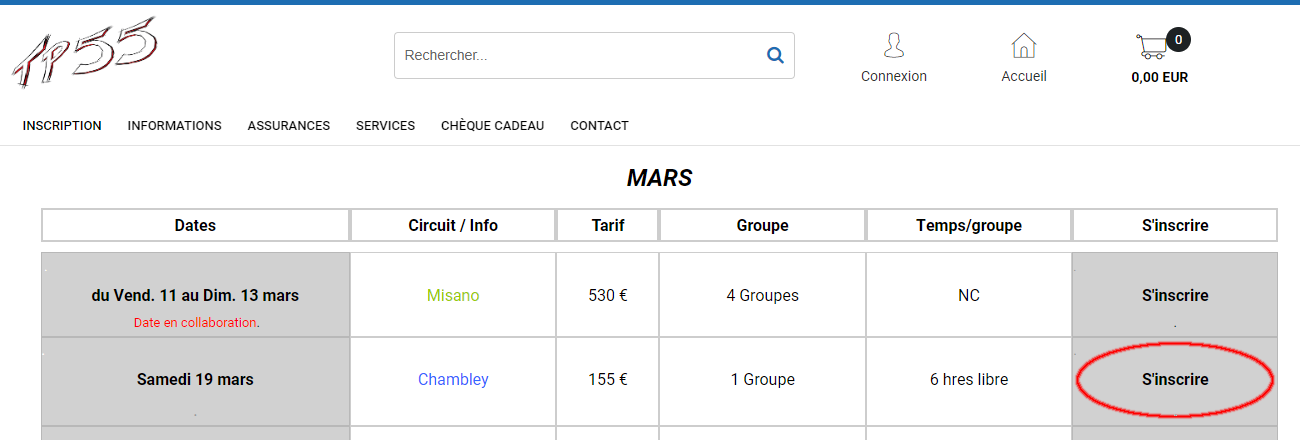Image resolution: width=1300 pixels, height=440 pixels.
Task: Follow the Chambley circuit link
Action: point(453,379)
